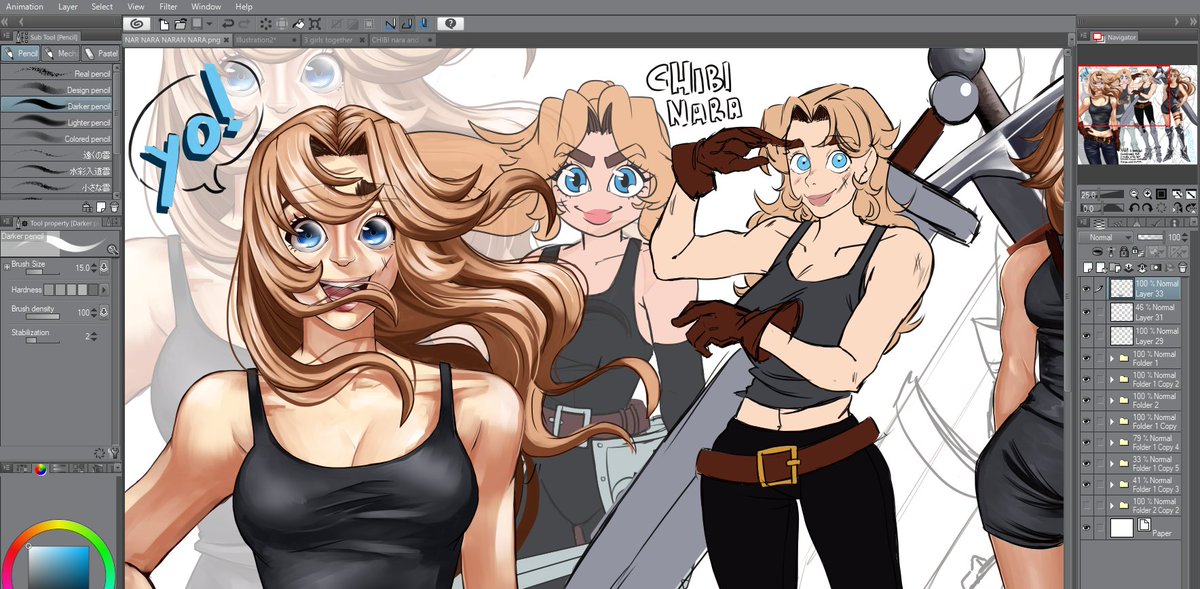Viewport: 1200px width, 589px height.
Task: Choose the Colored pencil brush
Action: coord(57,138)
